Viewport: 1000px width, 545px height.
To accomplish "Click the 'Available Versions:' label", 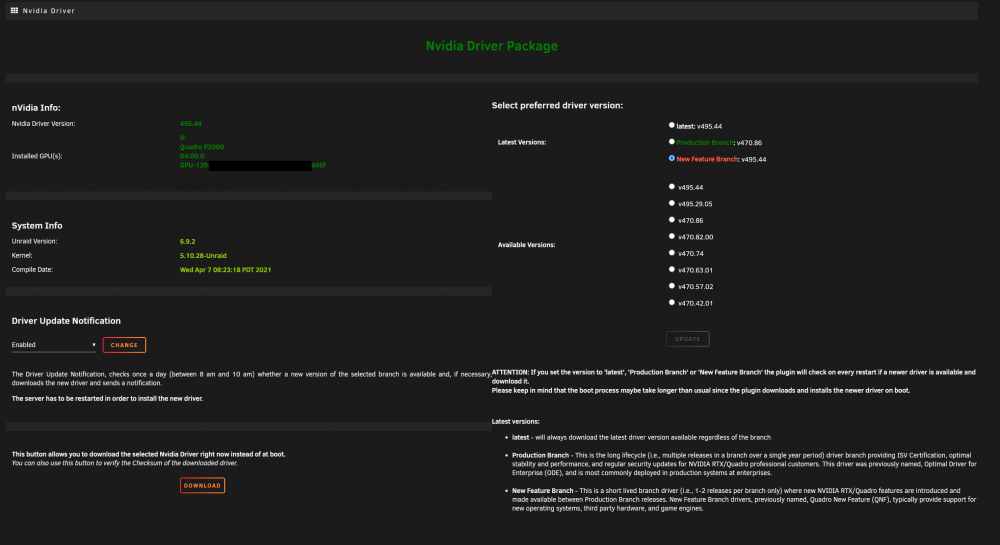I will (526, 245).
